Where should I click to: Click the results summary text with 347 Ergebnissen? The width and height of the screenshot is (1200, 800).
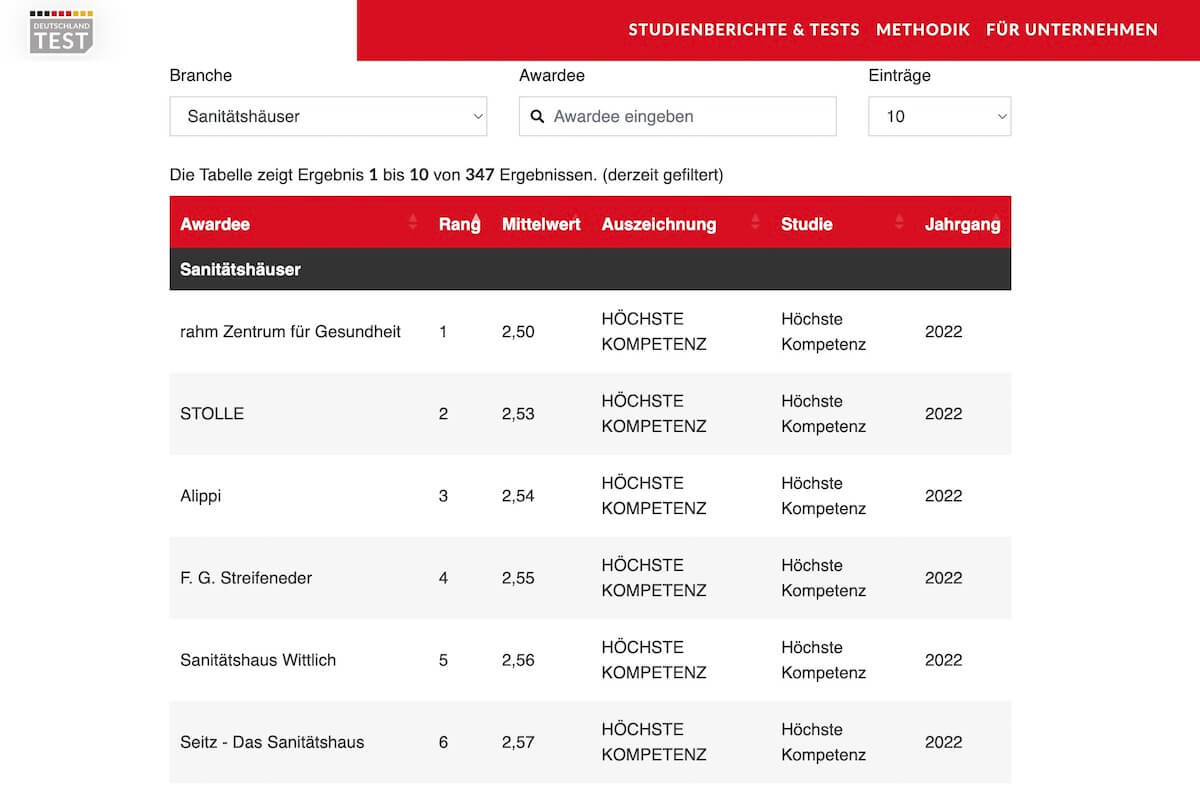[x=446, y=174]
